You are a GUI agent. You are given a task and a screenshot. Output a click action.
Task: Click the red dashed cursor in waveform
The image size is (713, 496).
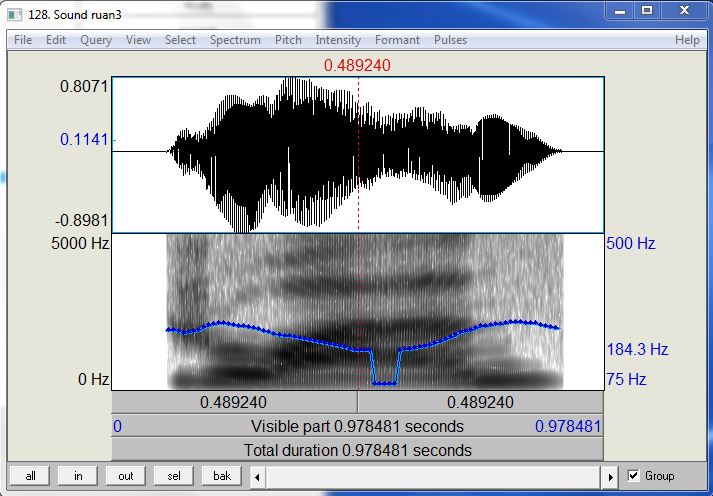tap(358, 155)
